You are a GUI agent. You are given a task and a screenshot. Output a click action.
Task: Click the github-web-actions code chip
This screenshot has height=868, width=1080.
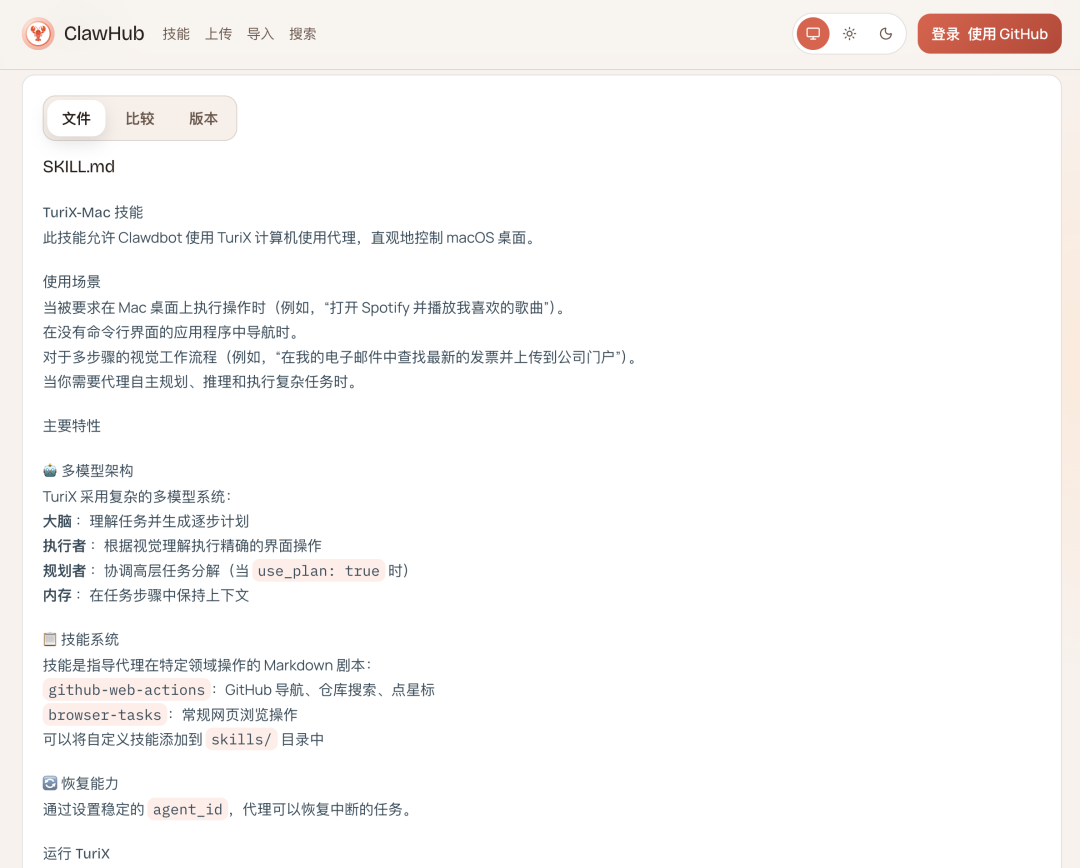click(124, 689)
